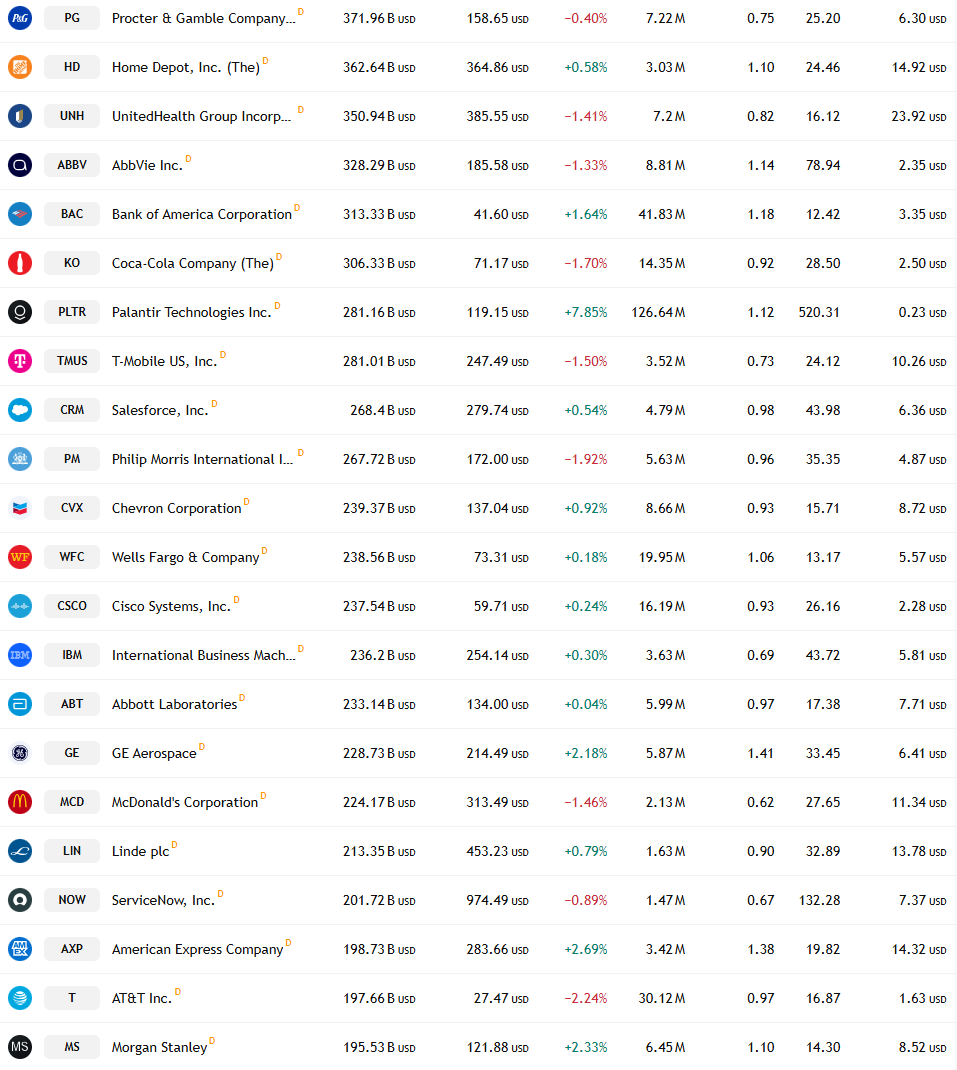
Task: Open Philip Morris International link
Action: 202,460
